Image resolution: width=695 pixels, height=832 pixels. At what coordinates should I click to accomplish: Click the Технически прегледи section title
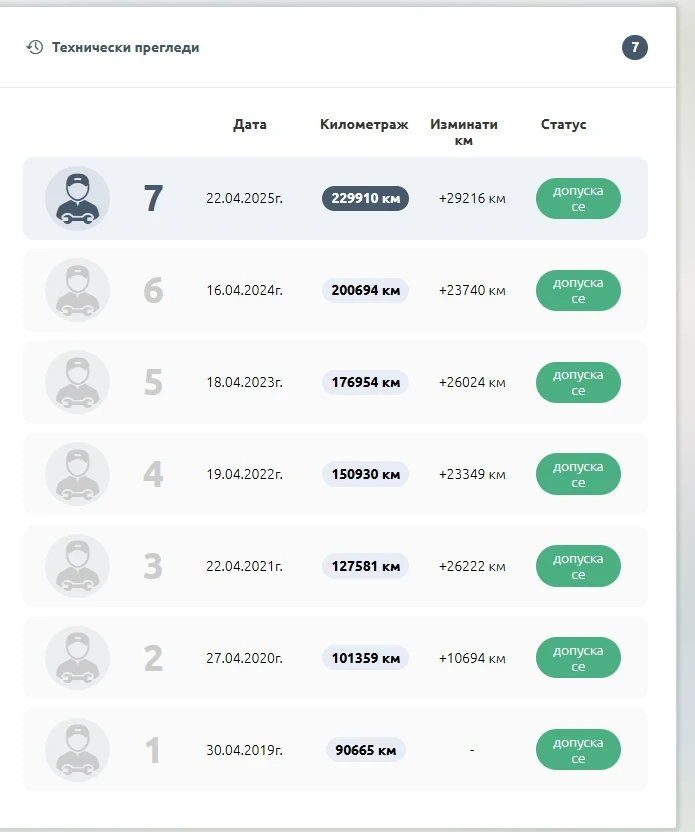(125, 47)
